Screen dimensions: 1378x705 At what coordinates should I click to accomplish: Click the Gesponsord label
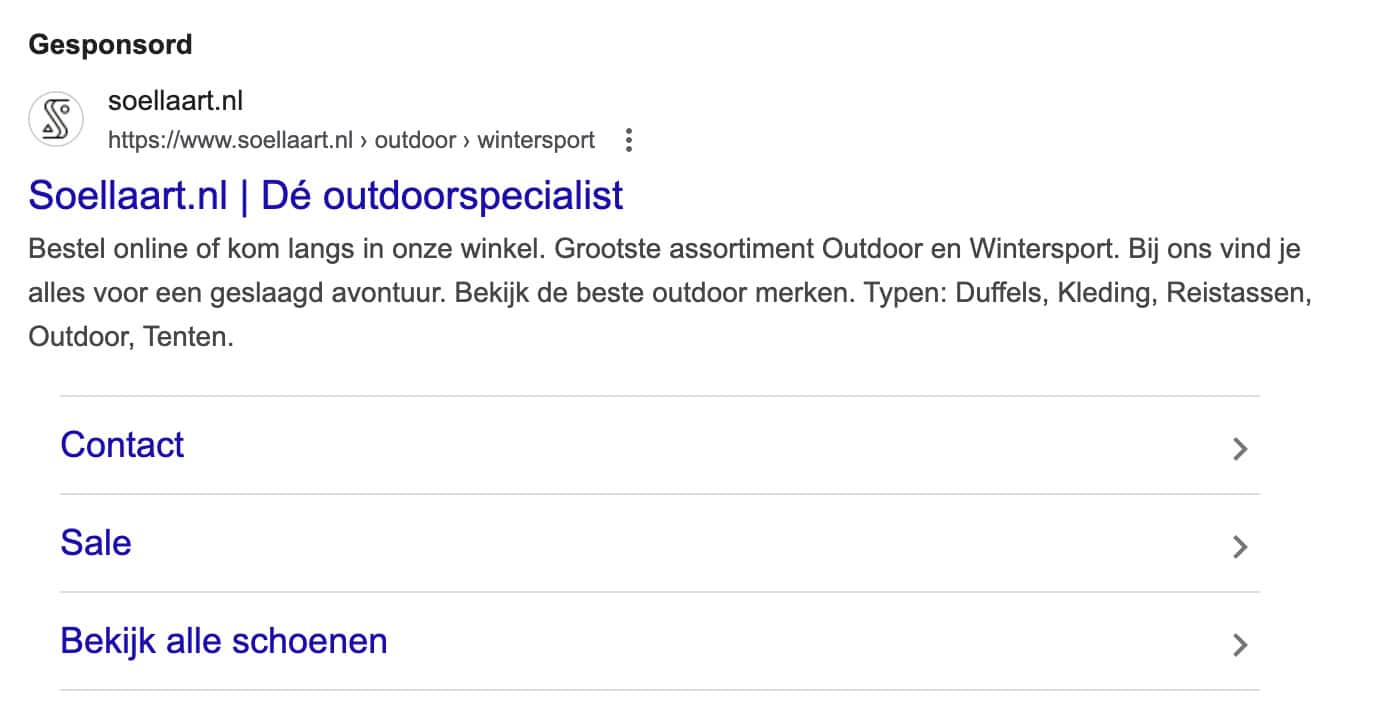(x=111, y=45)
